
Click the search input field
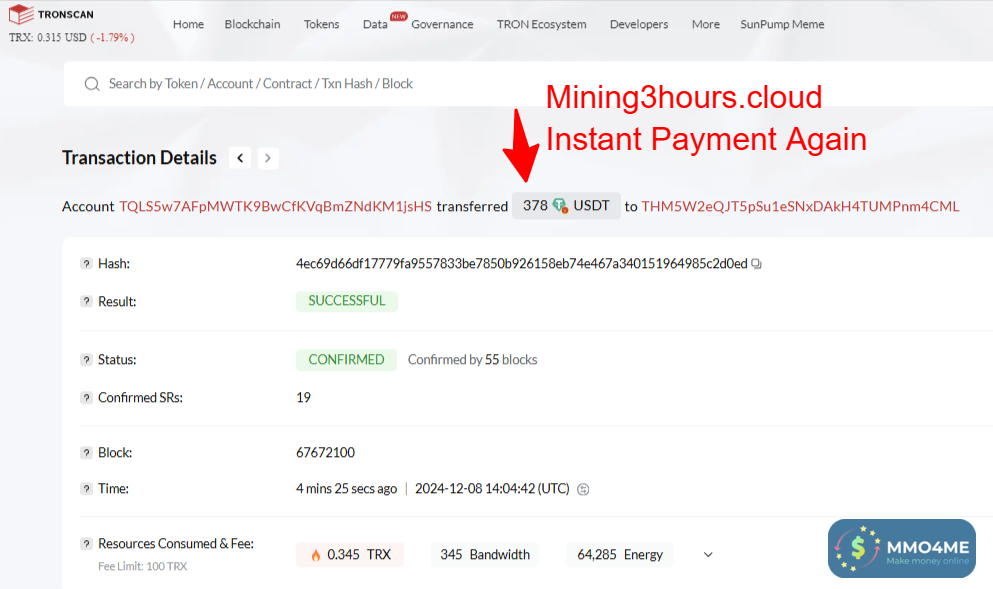click(x=528, y=84)
